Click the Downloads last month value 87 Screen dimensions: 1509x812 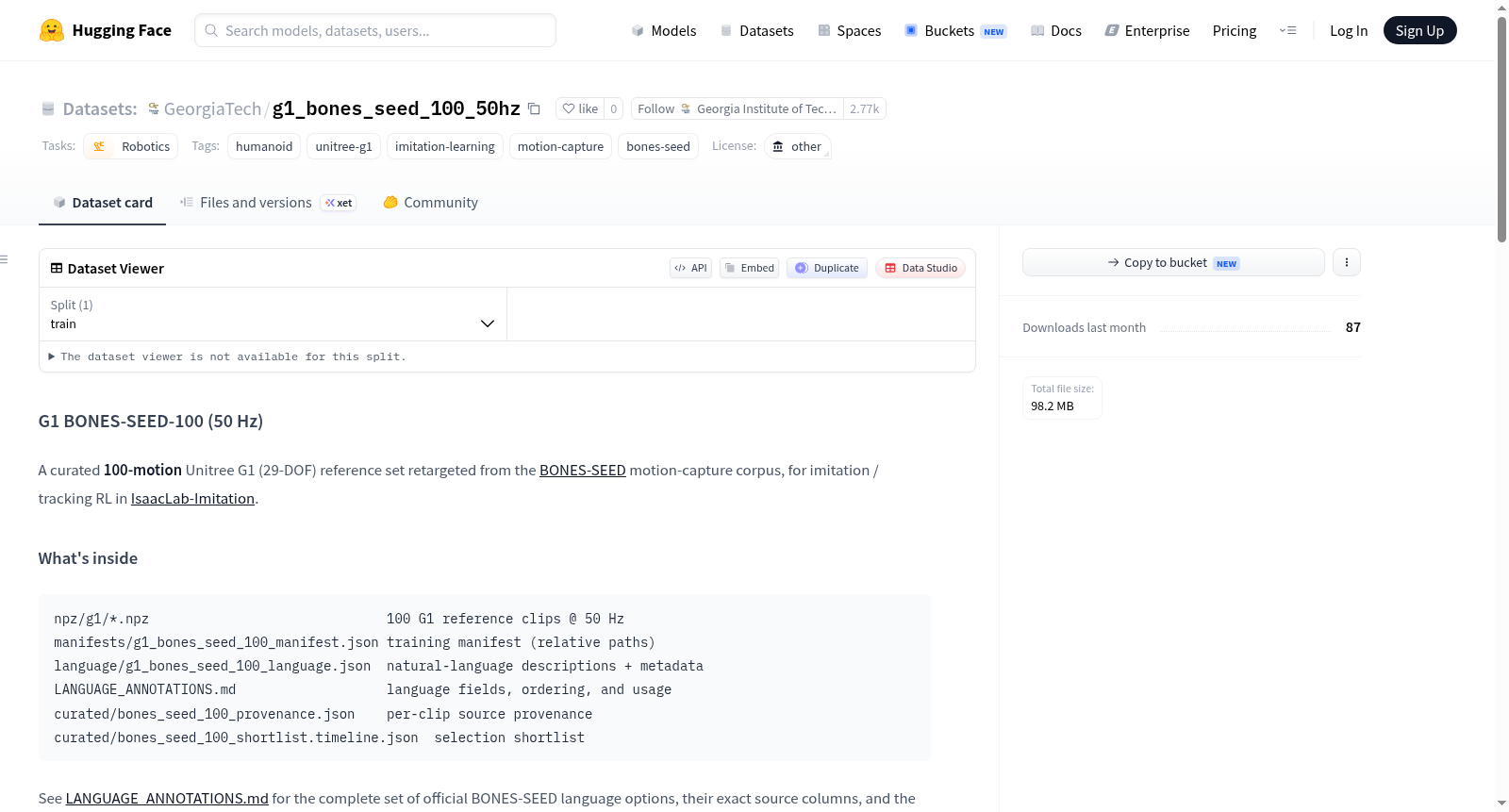1353,327
